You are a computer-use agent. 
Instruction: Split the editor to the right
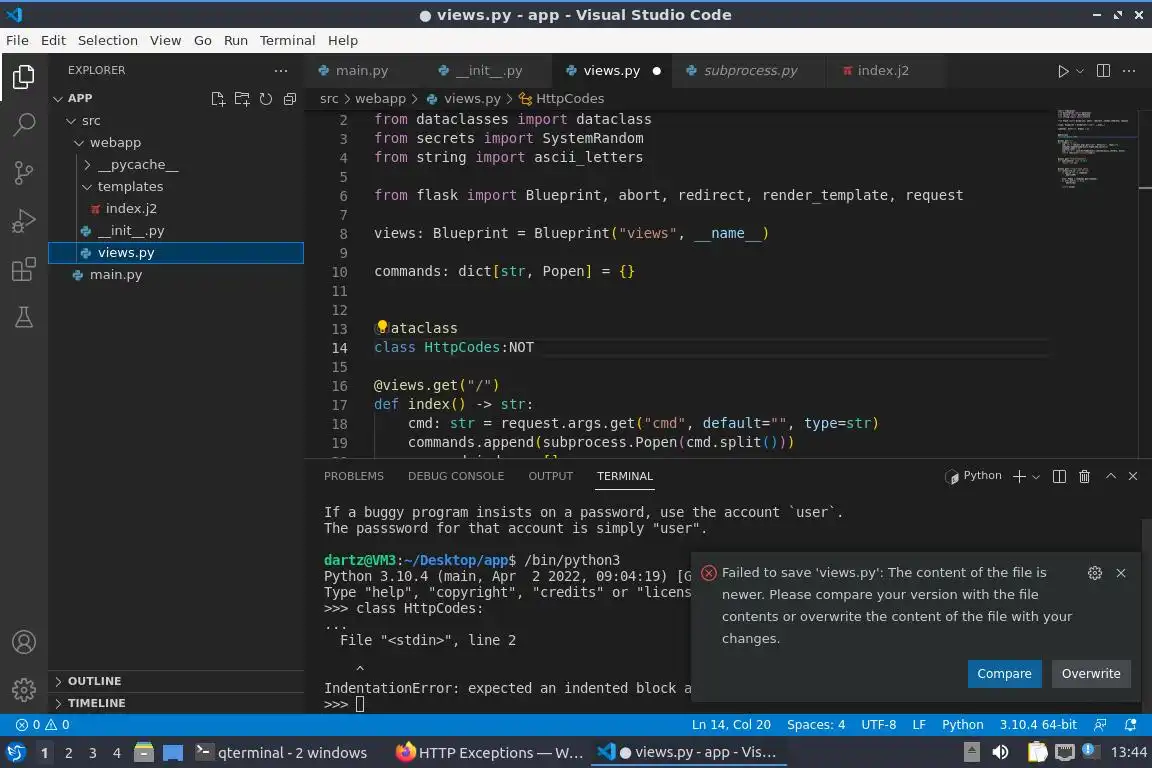(1103, 71)
